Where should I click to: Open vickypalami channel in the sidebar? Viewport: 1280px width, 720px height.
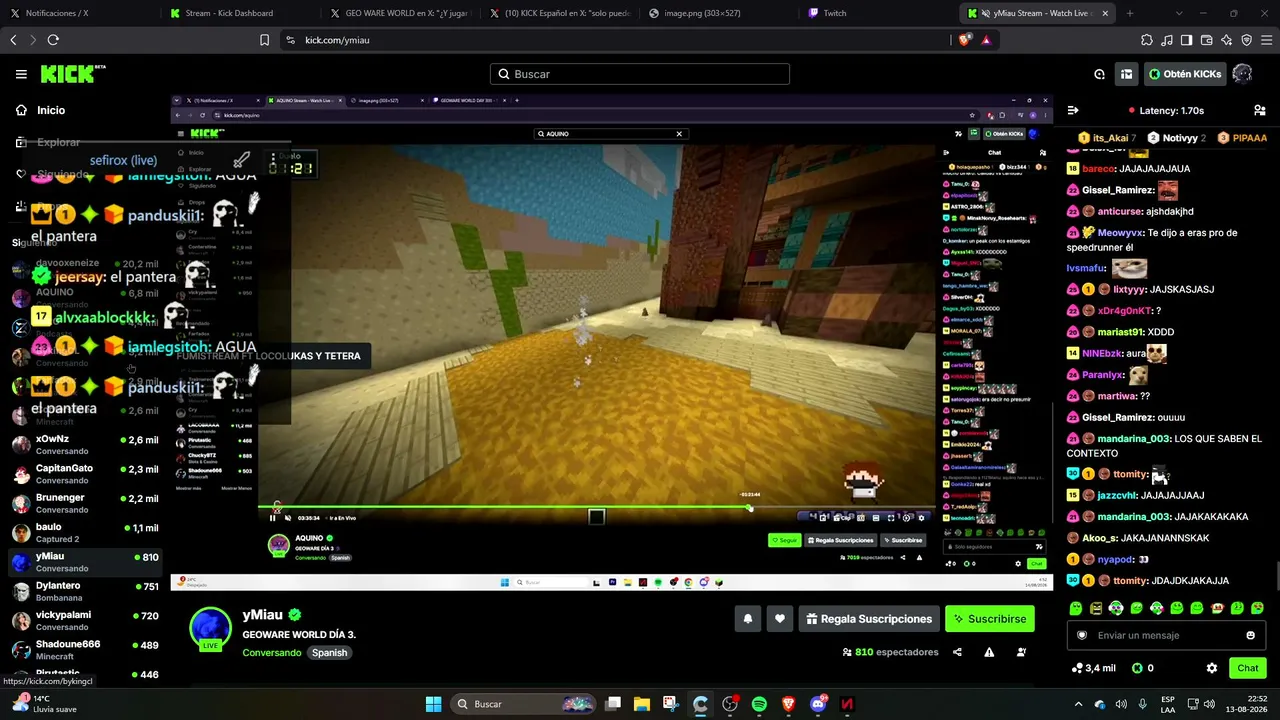pyautogui.click(x=85, y=621)
